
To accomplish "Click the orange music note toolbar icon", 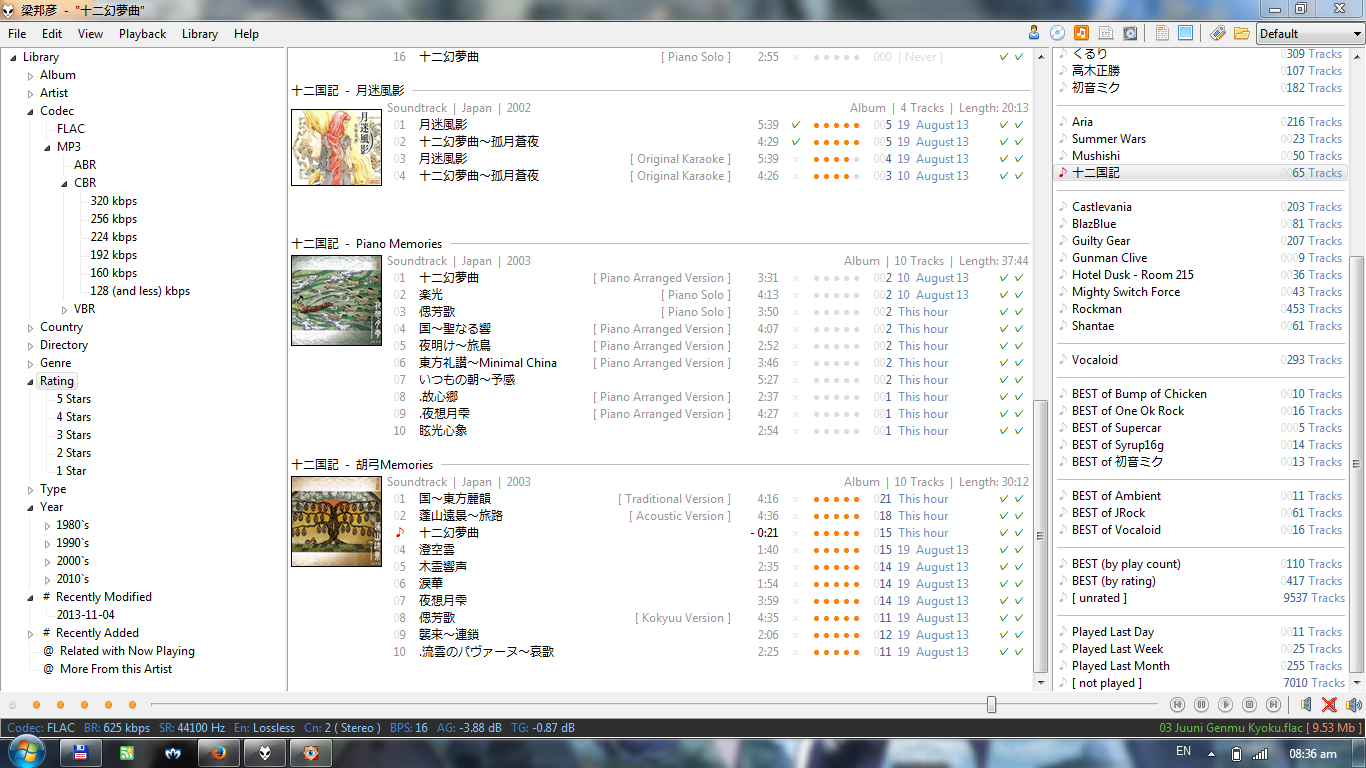I will (1081, 33).
